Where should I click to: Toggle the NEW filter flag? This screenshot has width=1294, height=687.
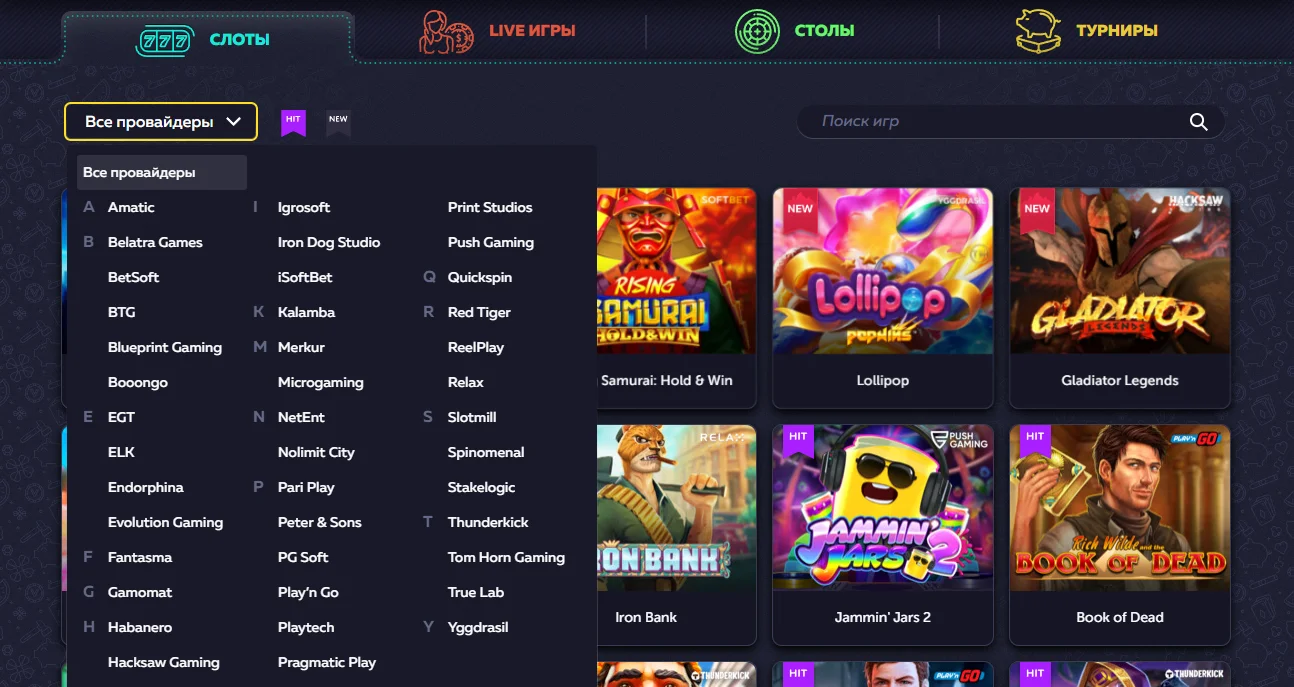point(339,122)
